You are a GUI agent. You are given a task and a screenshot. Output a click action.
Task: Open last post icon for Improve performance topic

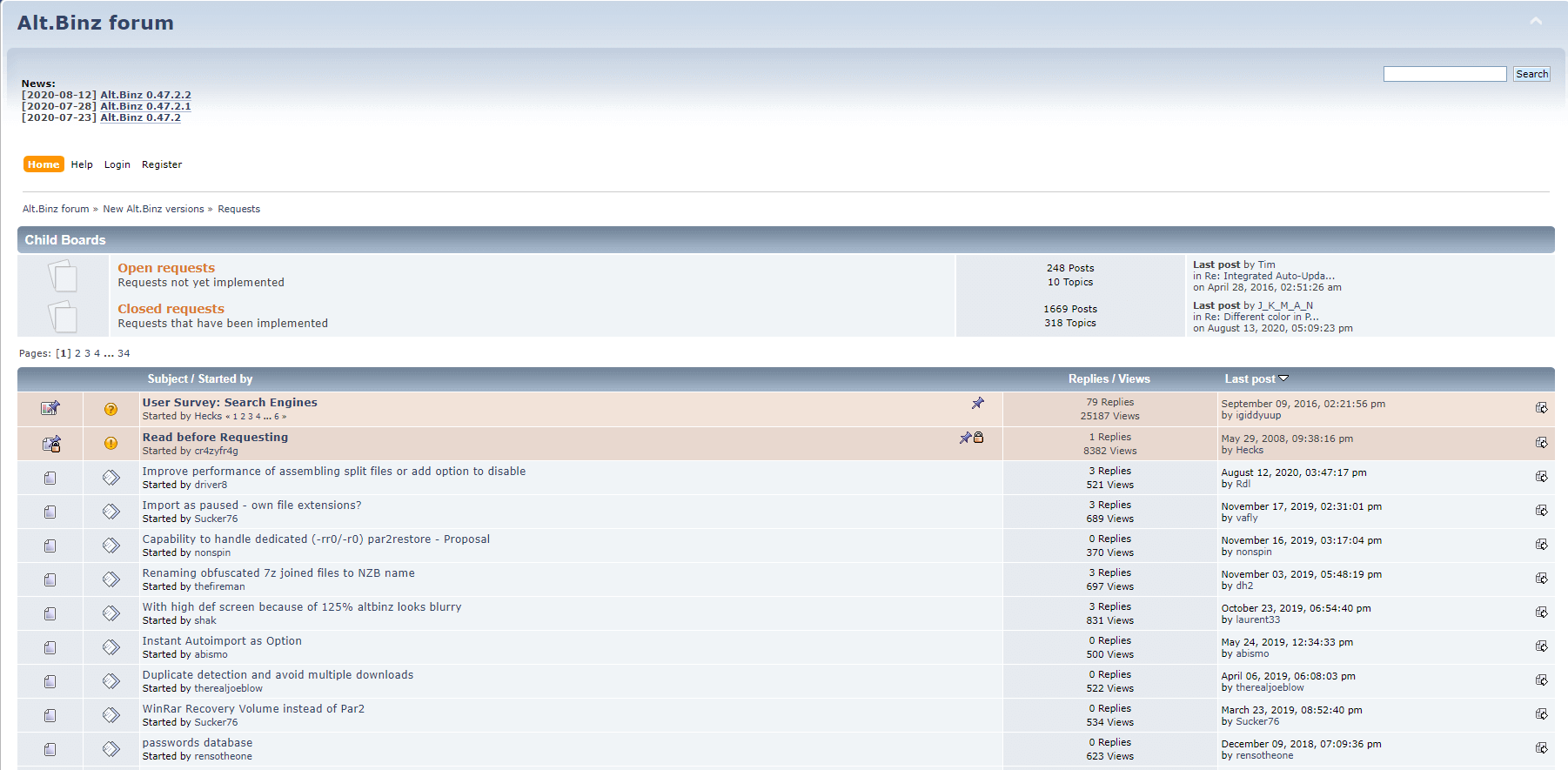[1541, 477]
